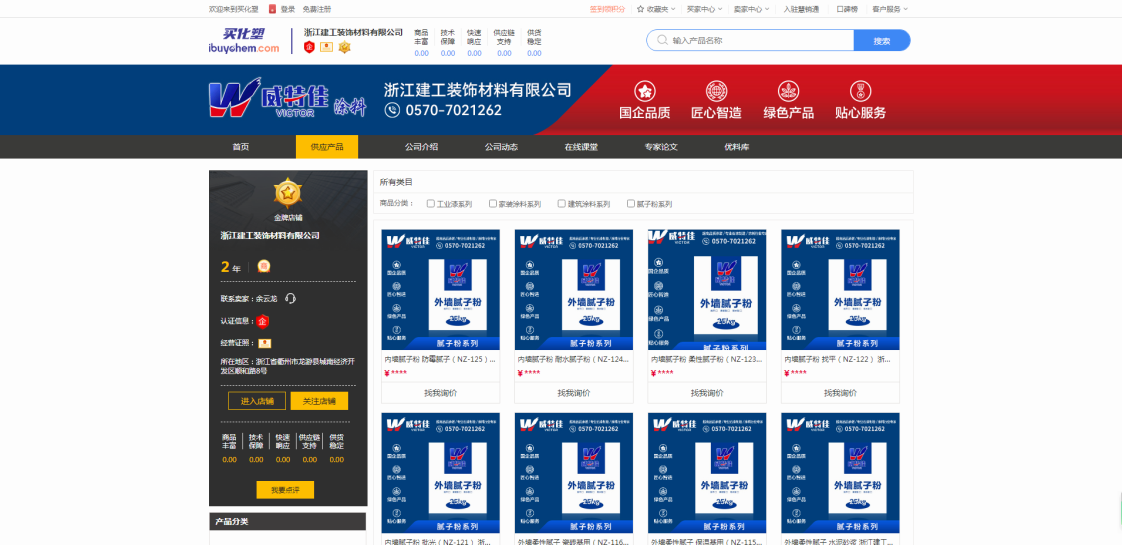Image resolution: width=1122 pixels, height=545 pixels.
Task: Click the title 内墙腻子粉 耐水腻子粉（NZ-124
Action: pos(573,359)
